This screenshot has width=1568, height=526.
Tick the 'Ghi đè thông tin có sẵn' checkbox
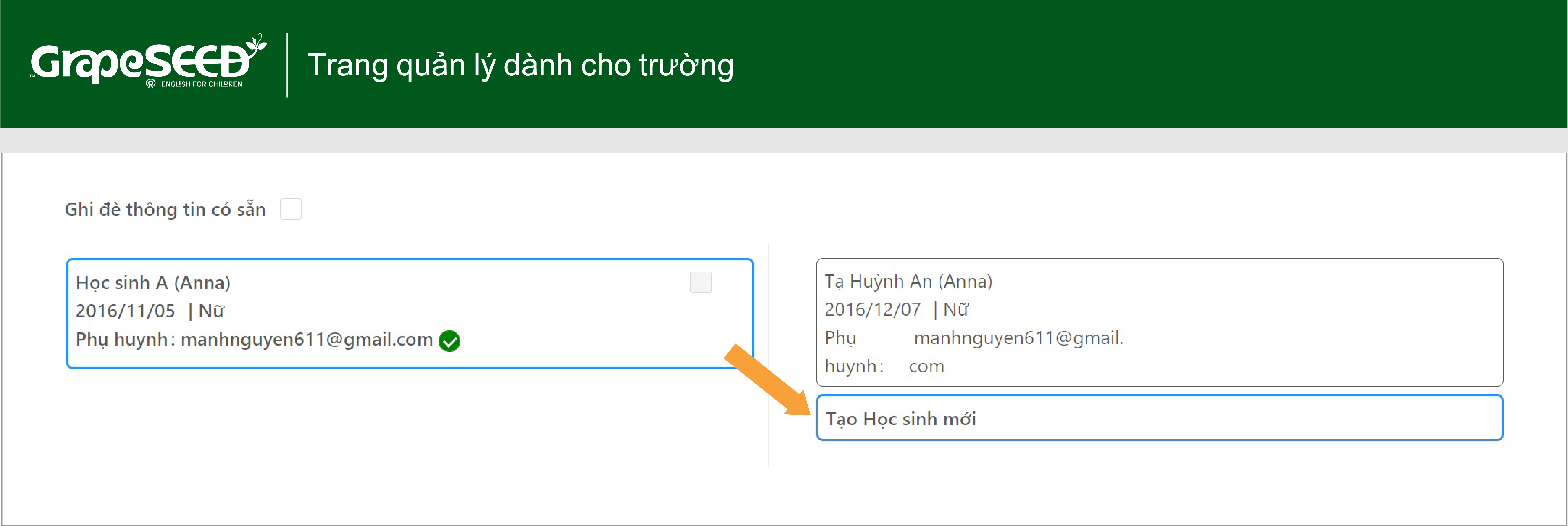[x=290, y=209]
